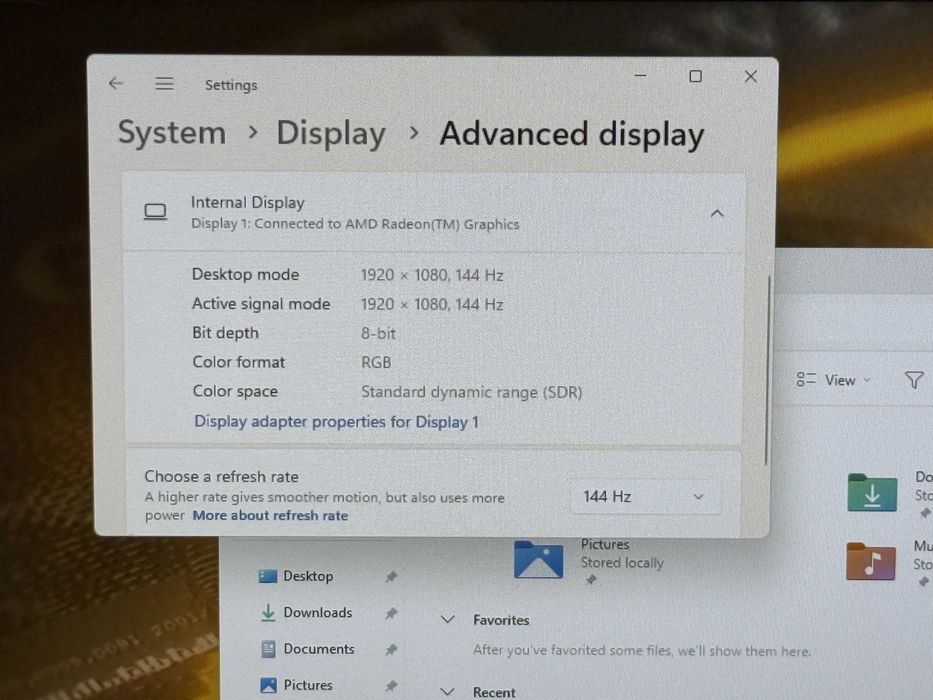
Task: Navigate to System breadcrumb
Action: pyautogui.click(x=172, y=132)
